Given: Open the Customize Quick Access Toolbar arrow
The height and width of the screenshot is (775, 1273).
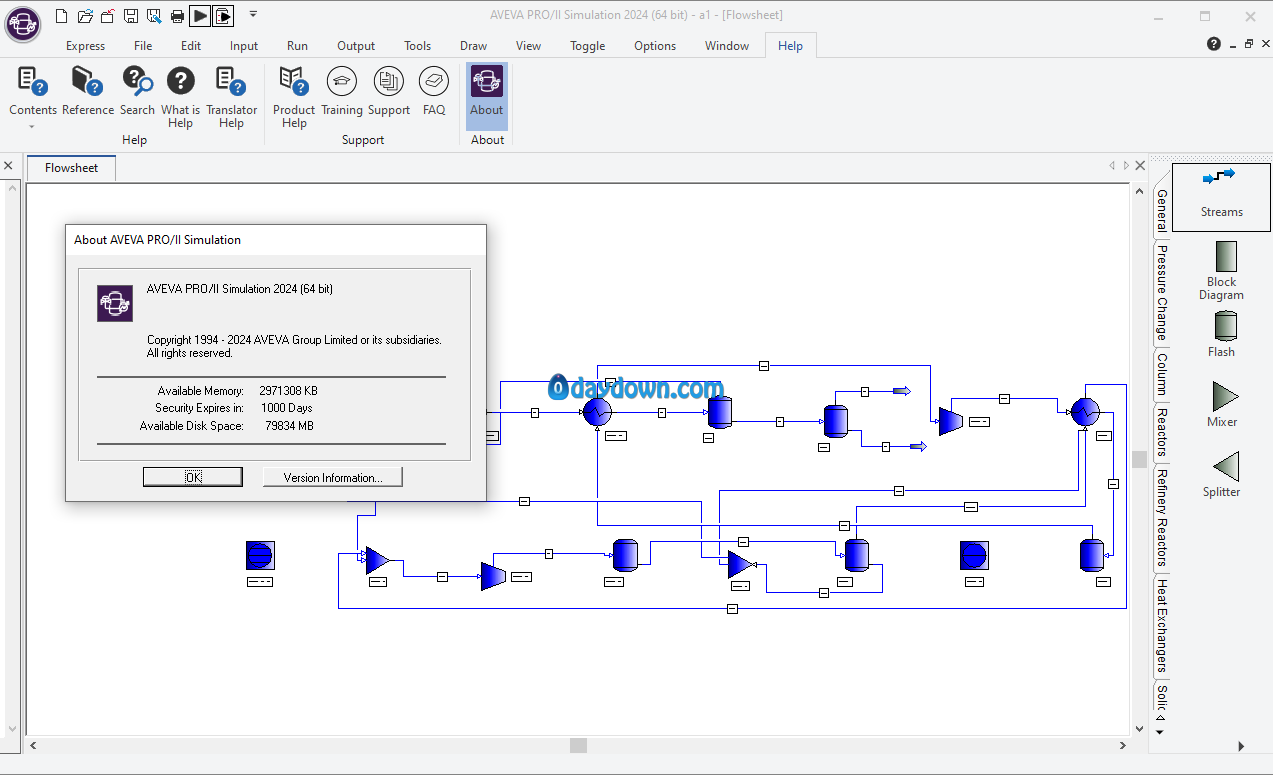Looking at the screenshot, I should point(253,14).
